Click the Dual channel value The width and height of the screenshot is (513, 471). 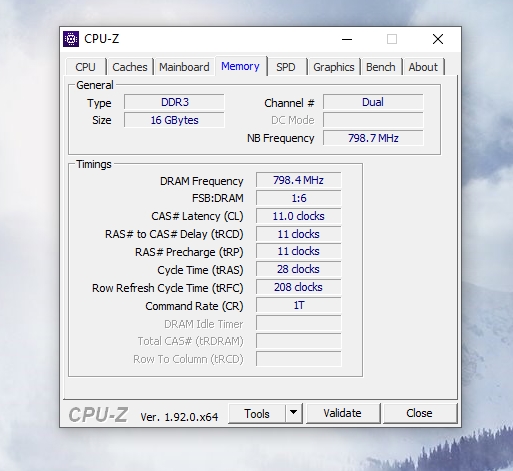click(373, 102)
